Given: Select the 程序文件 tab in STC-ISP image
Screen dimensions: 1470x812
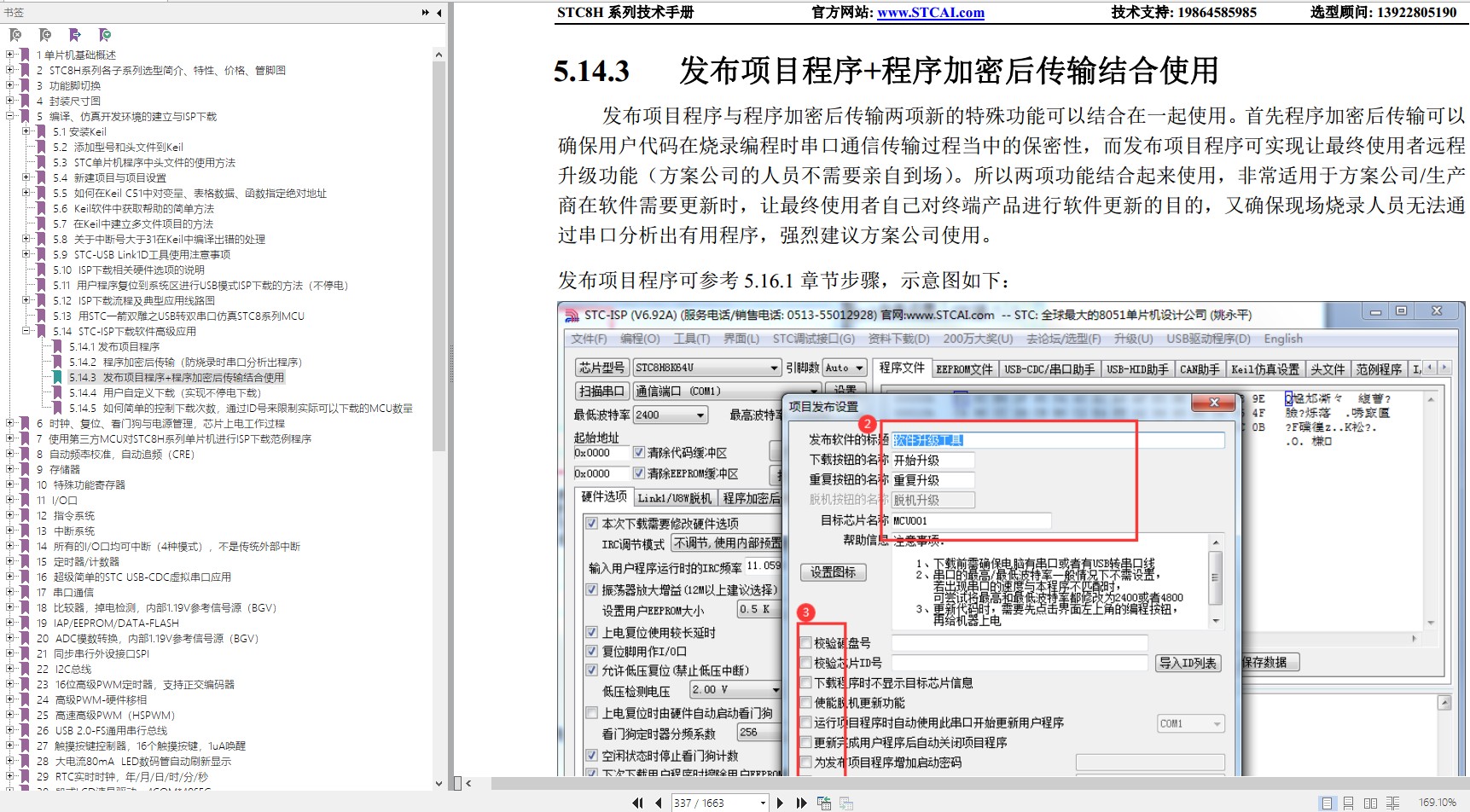Looking at the screenshot, I should point(902,368).
